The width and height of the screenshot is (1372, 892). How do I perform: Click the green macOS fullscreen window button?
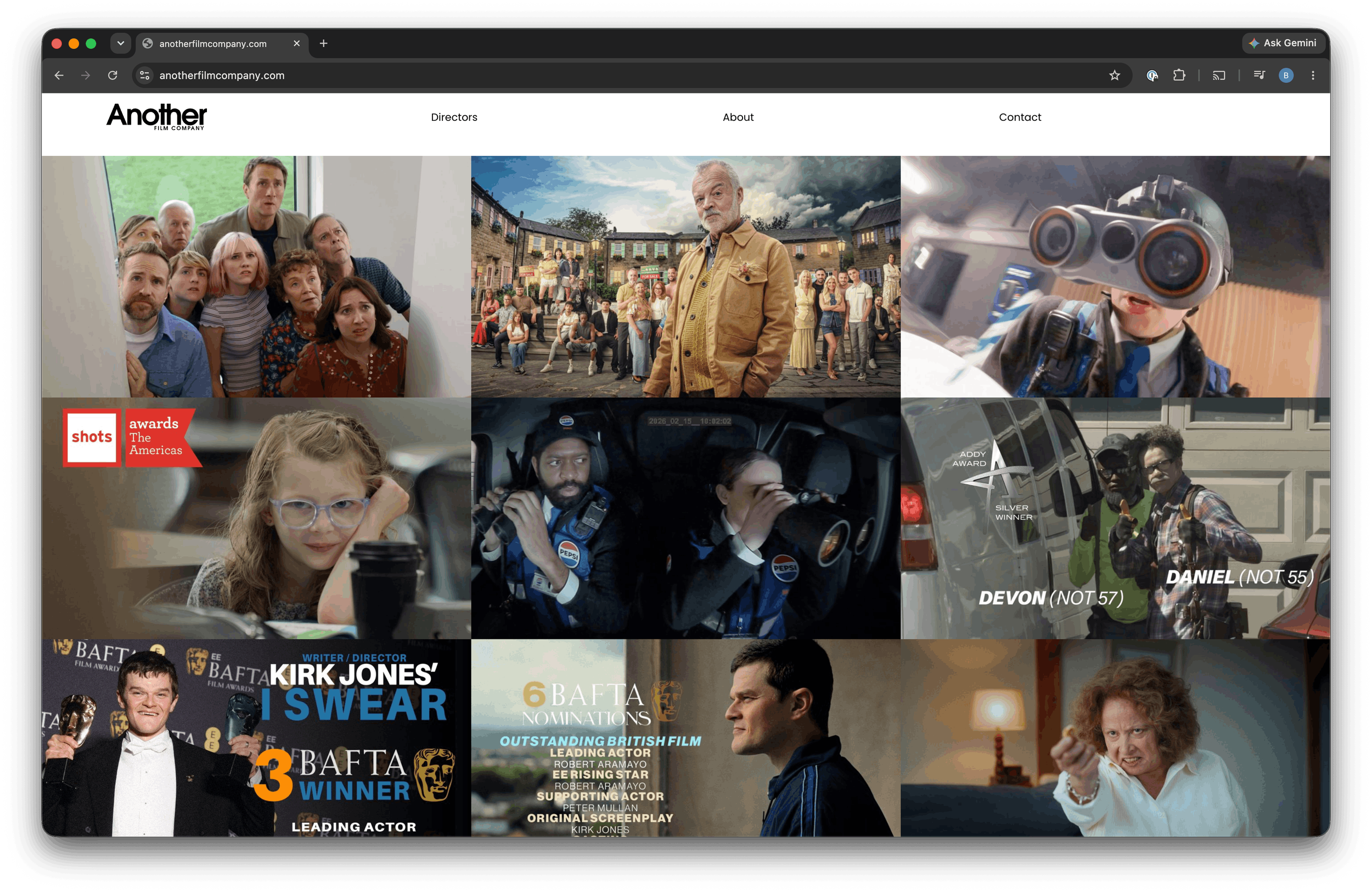(91, 43)
